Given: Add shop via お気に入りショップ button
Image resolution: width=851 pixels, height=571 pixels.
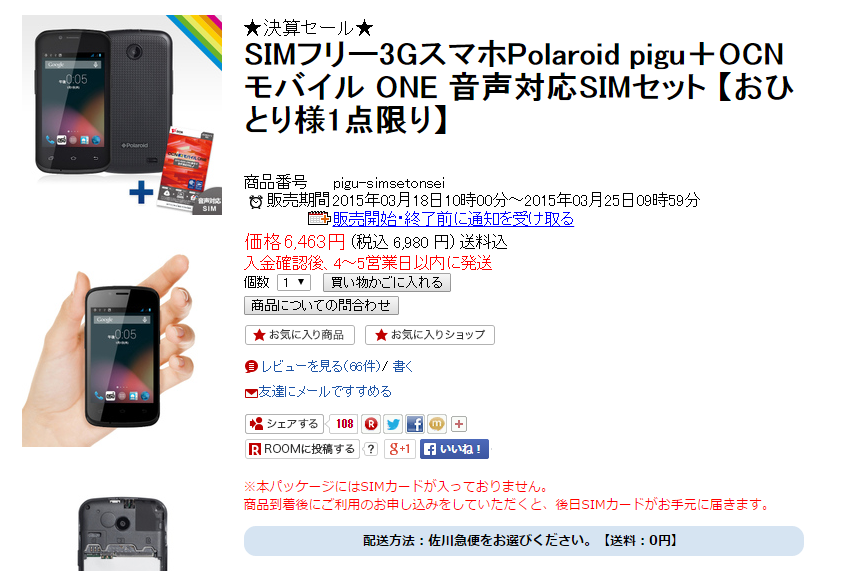Looking at the screenshot, I should coord(430,335).
